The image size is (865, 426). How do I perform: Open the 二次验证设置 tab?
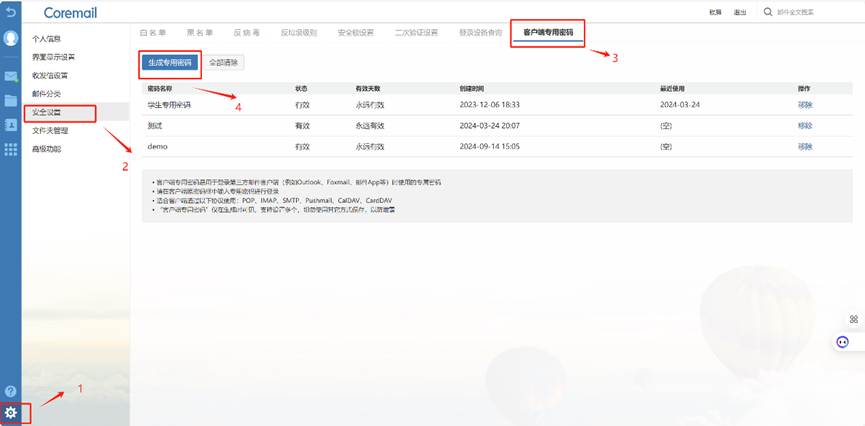point(415,32)
